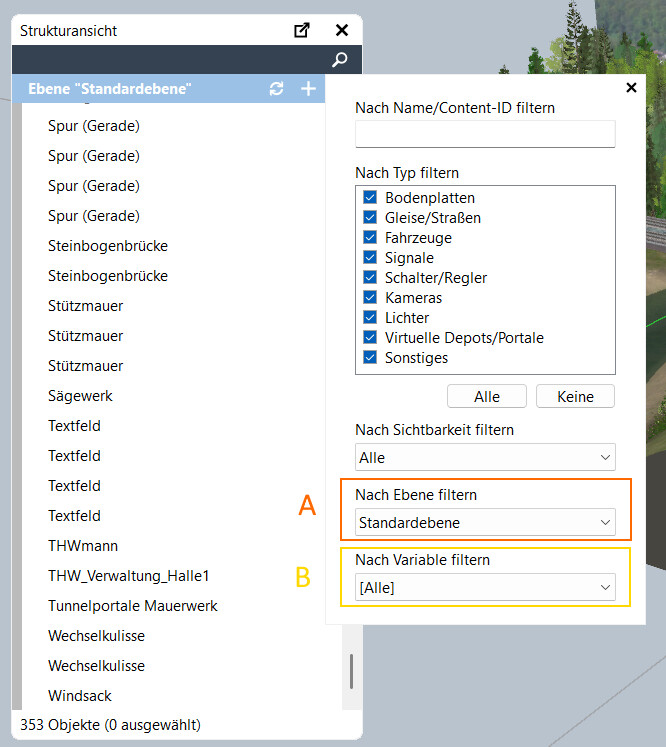Click the search magnifier icon
666x747 pixels.
coord(339,60)
